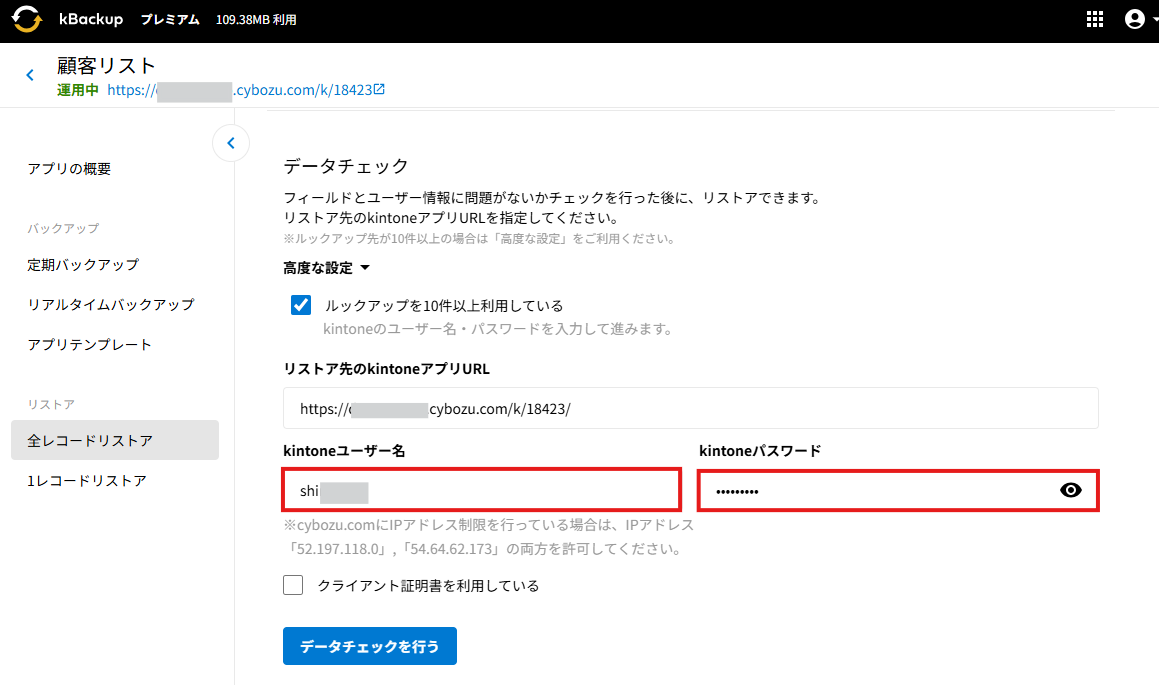The width and height of the screenshot is (1159, 685).
Task: Go back using the header arrow
Action: pos(30,75)
